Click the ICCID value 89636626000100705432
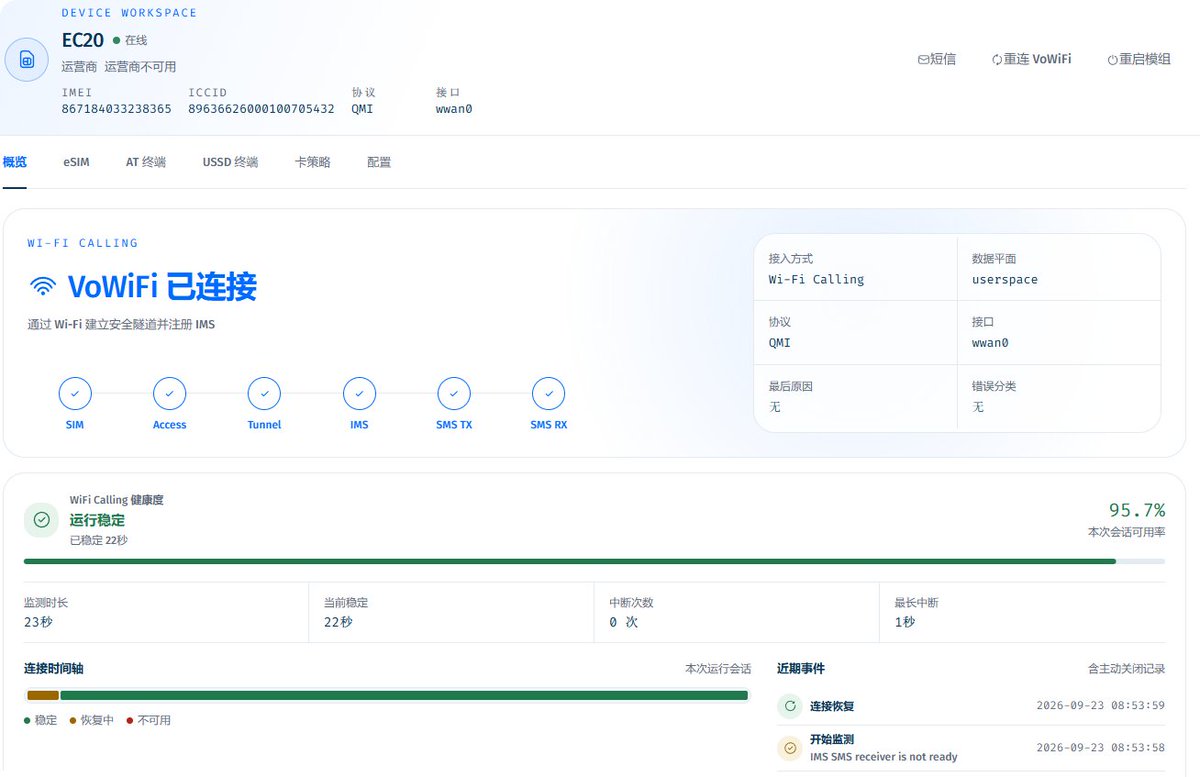 261,109
